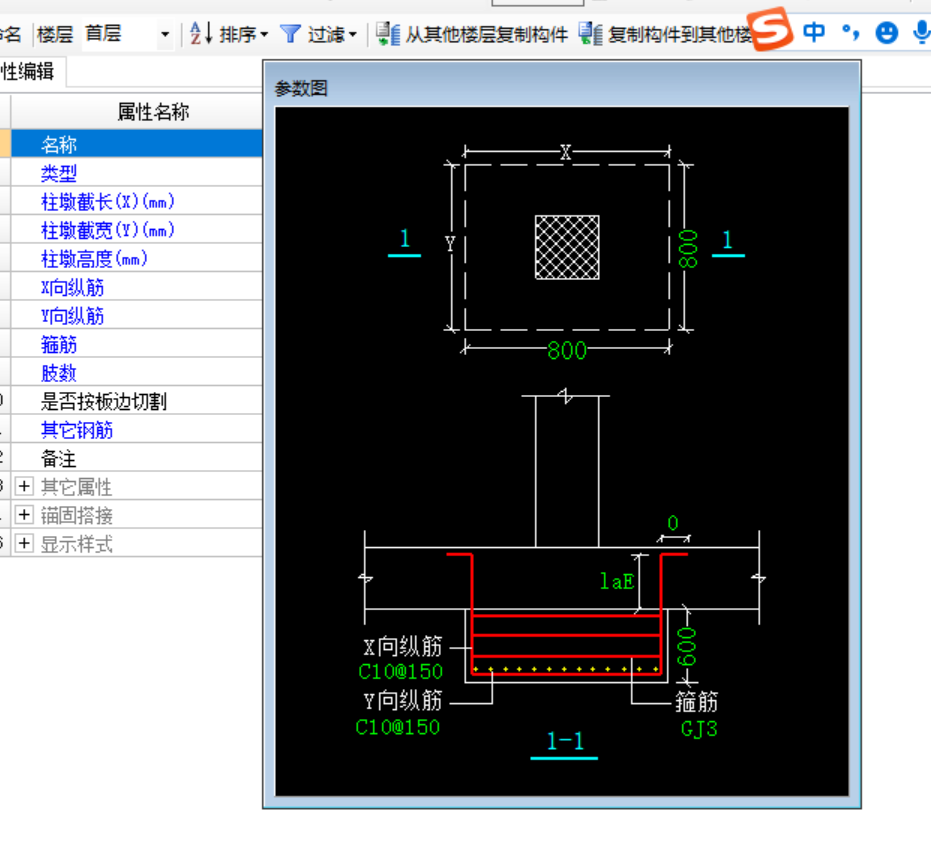This screenshot has height=863, width=931.
Task: Expand the 锚固搭接 group
Action: 24,514
